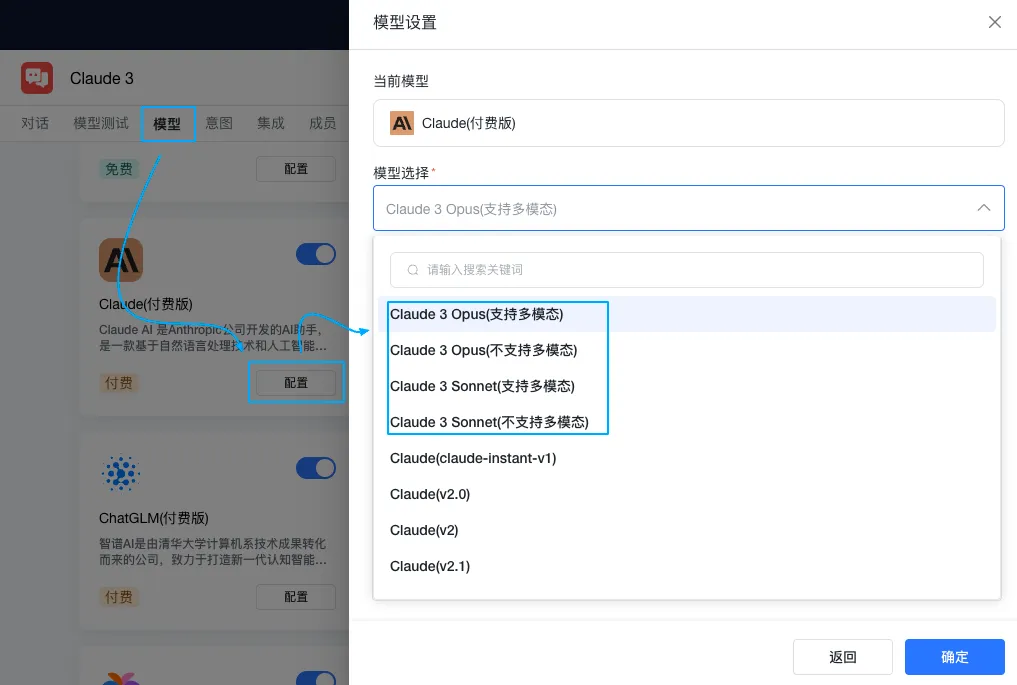Click the magnifier icon in the search box
This screenshot has width=1017, height=685.
coord(413,270)
